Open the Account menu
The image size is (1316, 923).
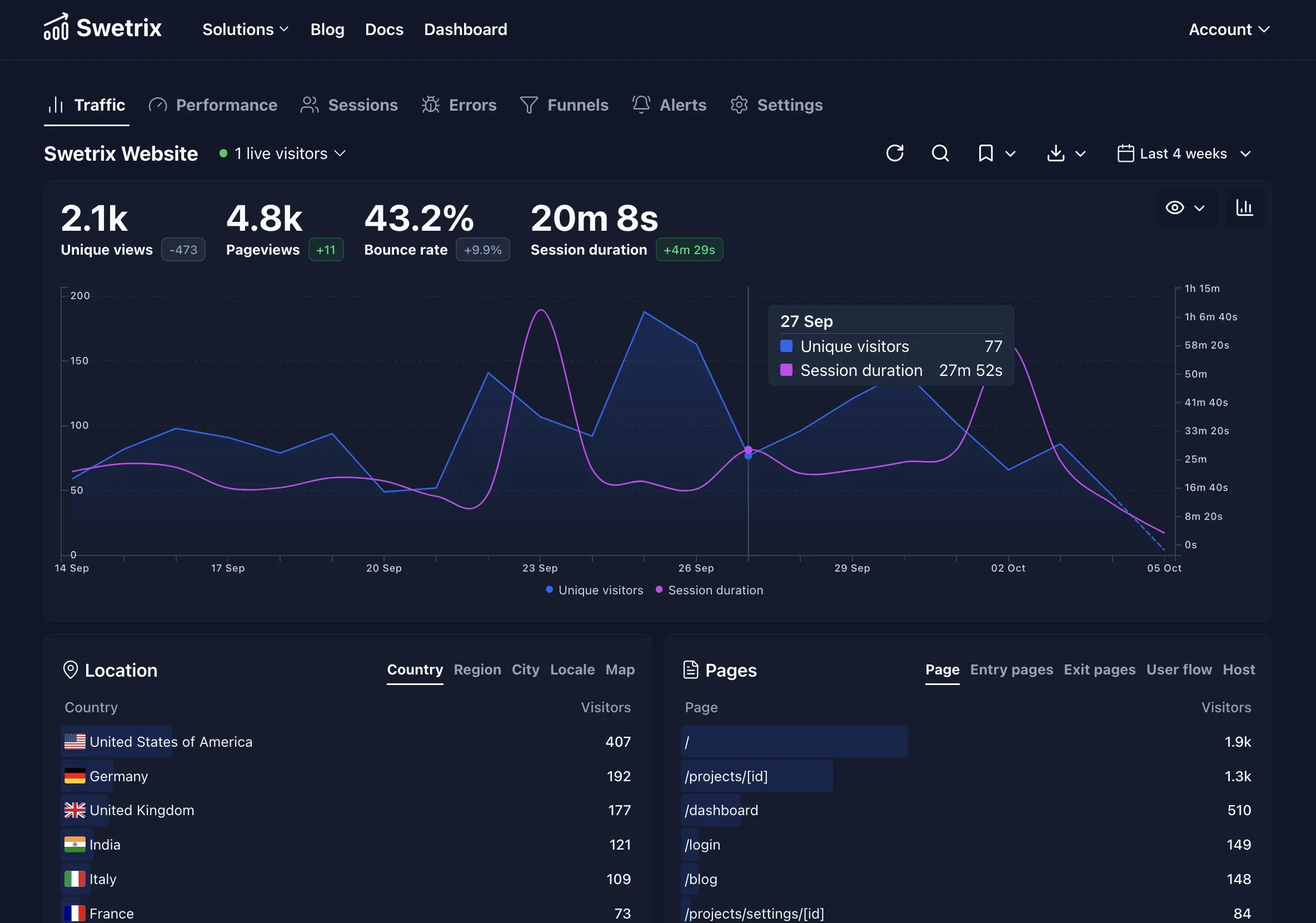coord(1229,29)
